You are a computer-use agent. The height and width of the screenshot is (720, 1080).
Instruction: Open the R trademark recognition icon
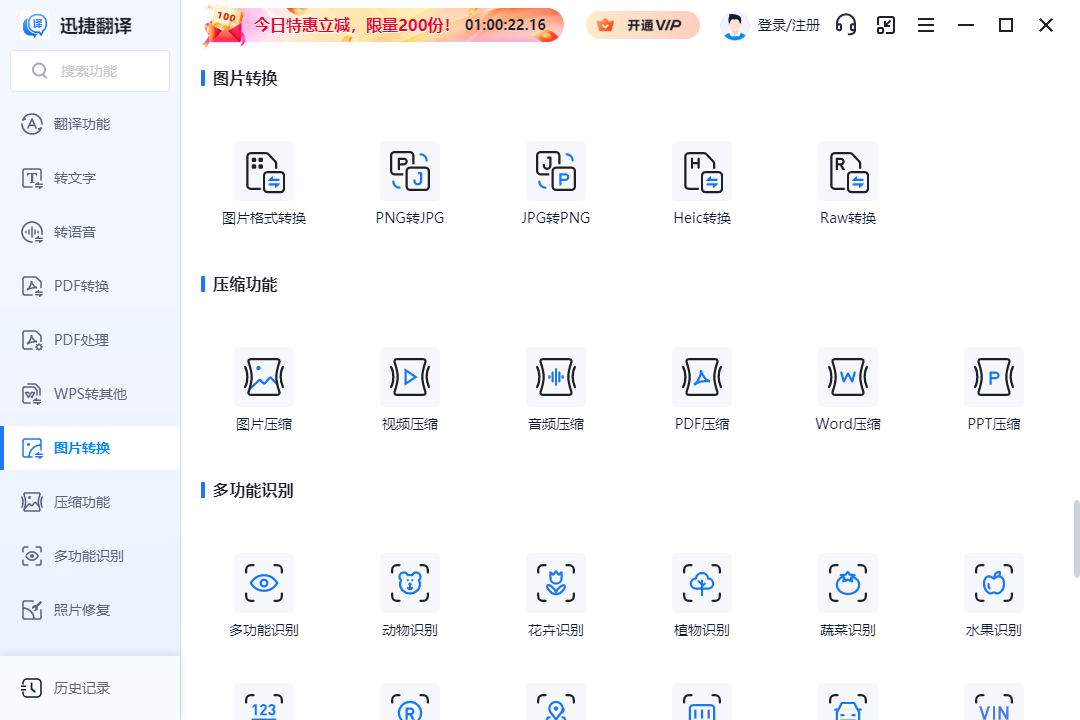410,702
